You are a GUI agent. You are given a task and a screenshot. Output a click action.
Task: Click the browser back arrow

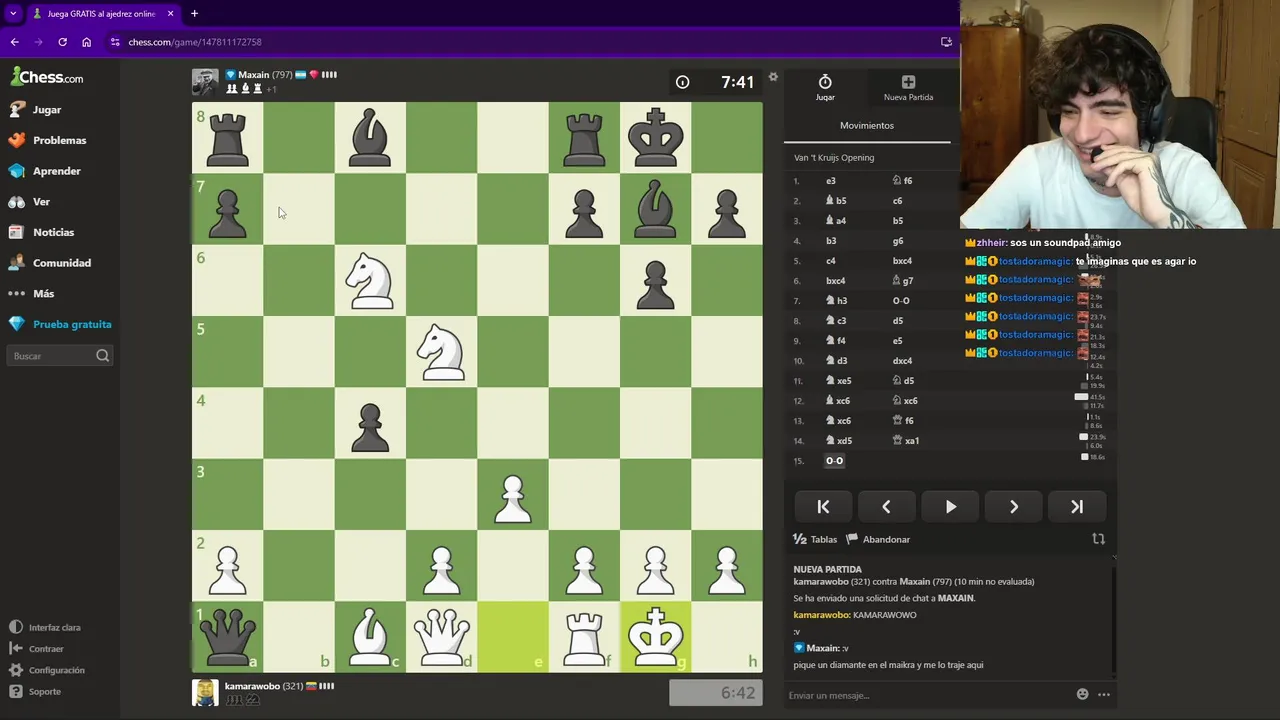(x=14, y=42)
